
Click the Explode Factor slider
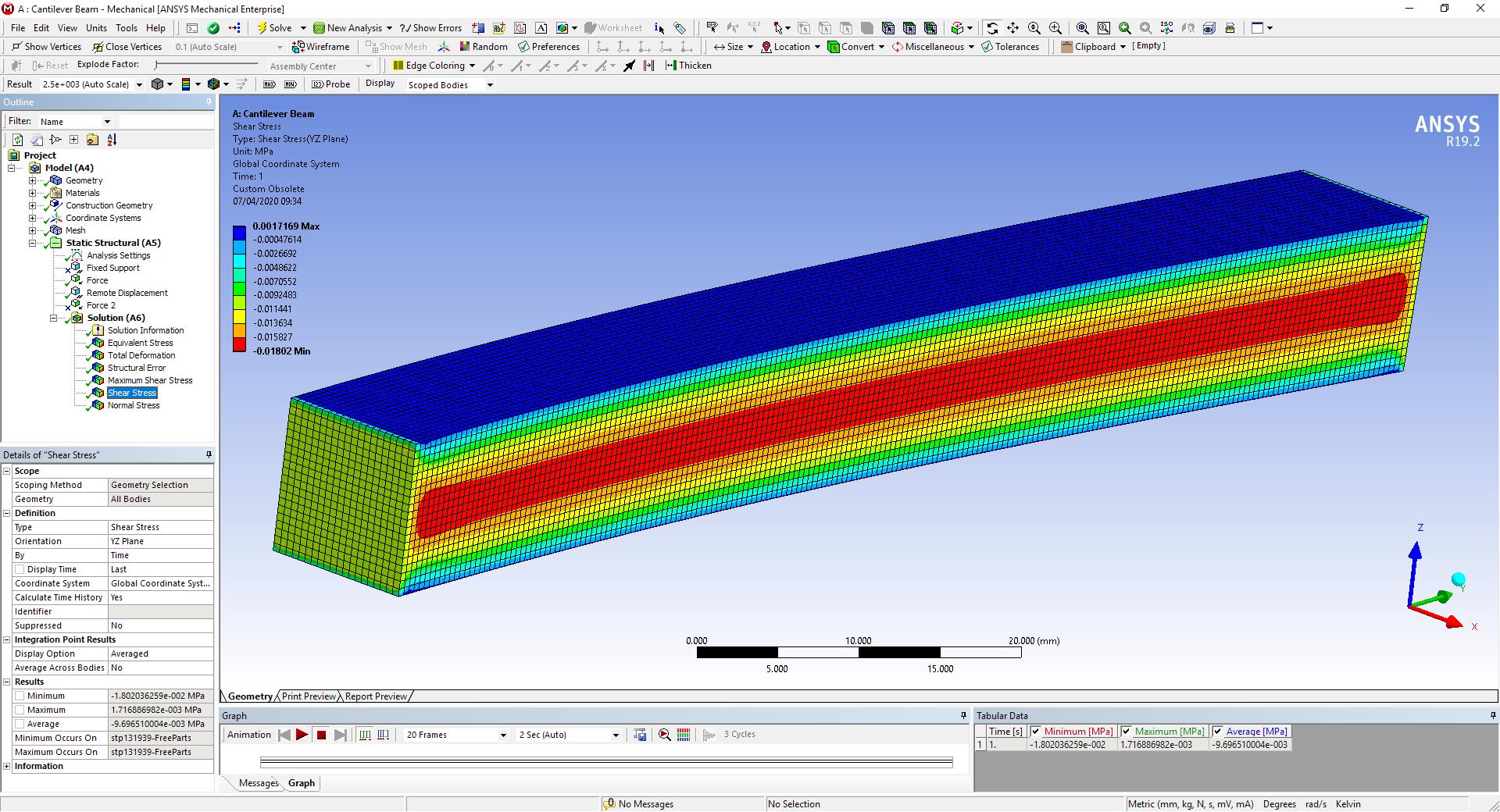coord(207,65)
